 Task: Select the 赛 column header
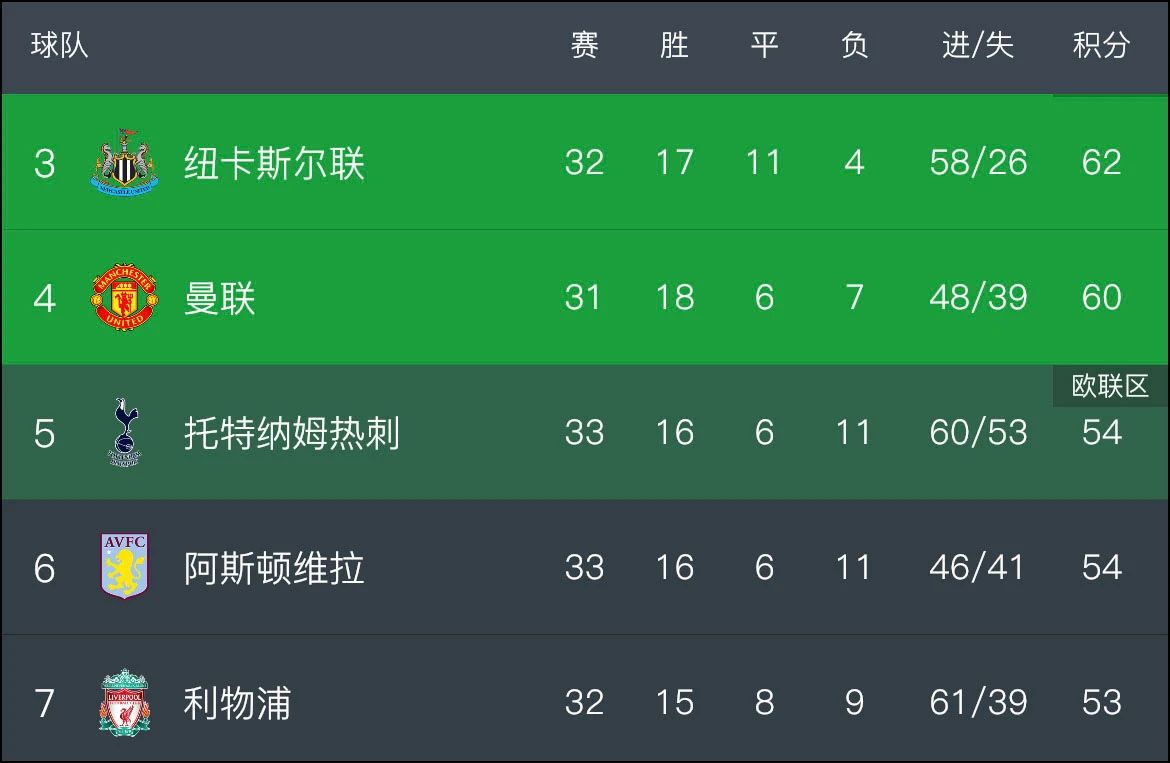tap(584, 45)
